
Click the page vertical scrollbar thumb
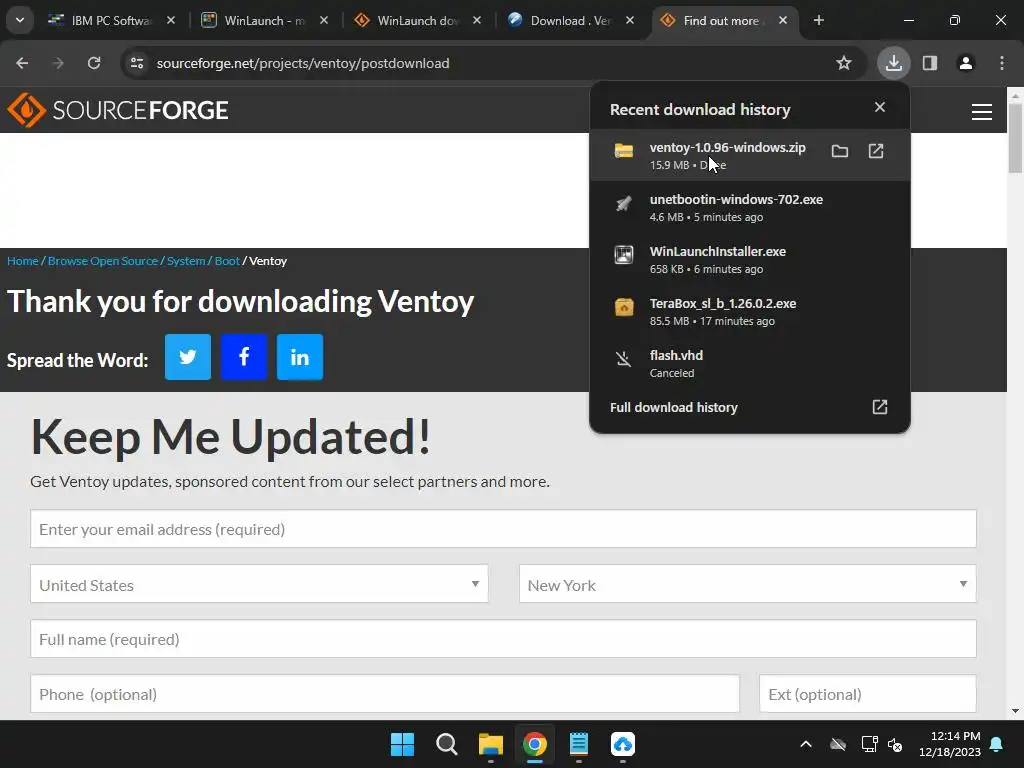(x=1015, y=138)
